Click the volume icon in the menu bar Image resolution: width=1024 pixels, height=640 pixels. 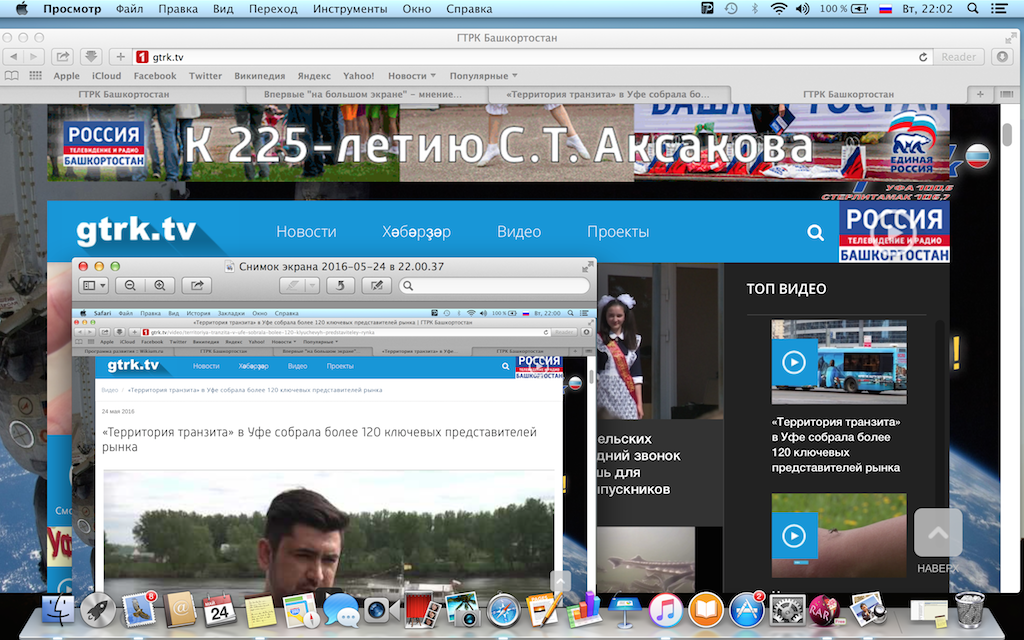click(803, 9)
